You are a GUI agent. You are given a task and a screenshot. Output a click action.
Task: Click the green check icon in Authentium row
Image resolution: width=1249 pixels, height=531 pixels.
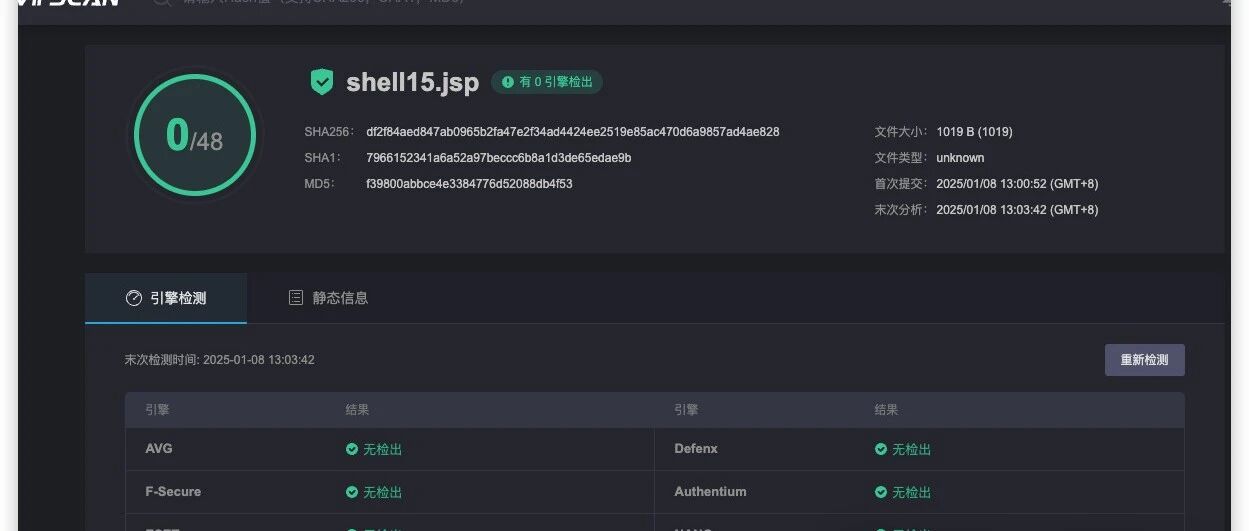[x=881, y=492]
